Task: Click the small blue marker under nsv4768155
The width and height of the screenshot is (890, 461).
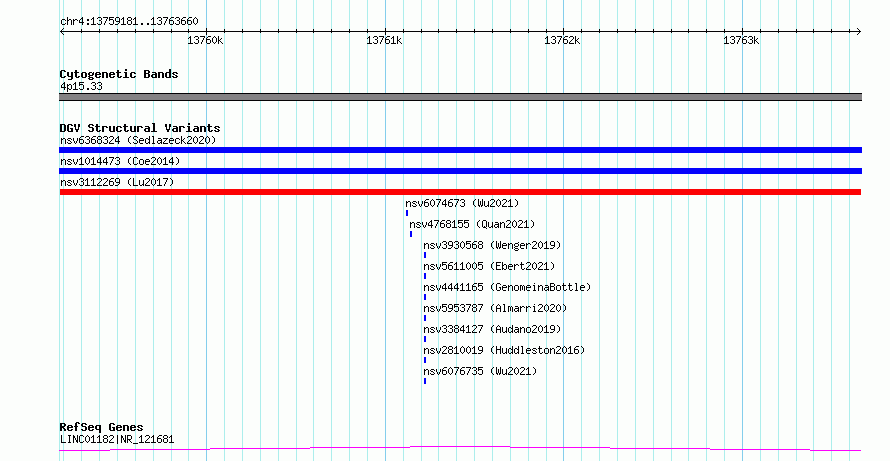Action: click(411, 234)
